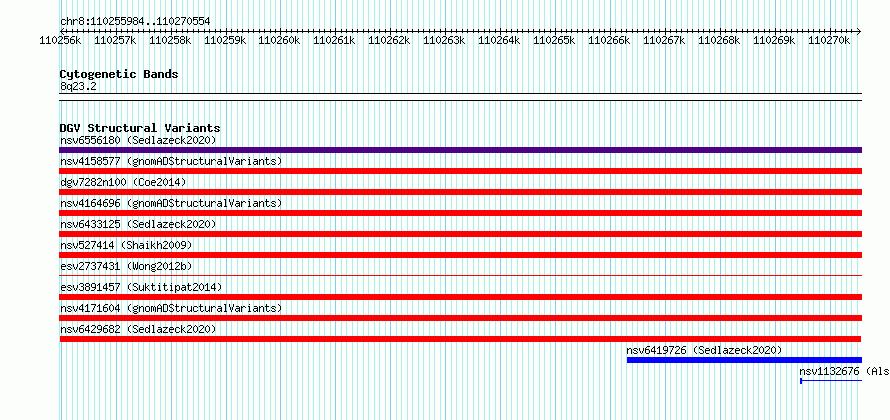Click the 110269k ruler position label

(775, 40)
